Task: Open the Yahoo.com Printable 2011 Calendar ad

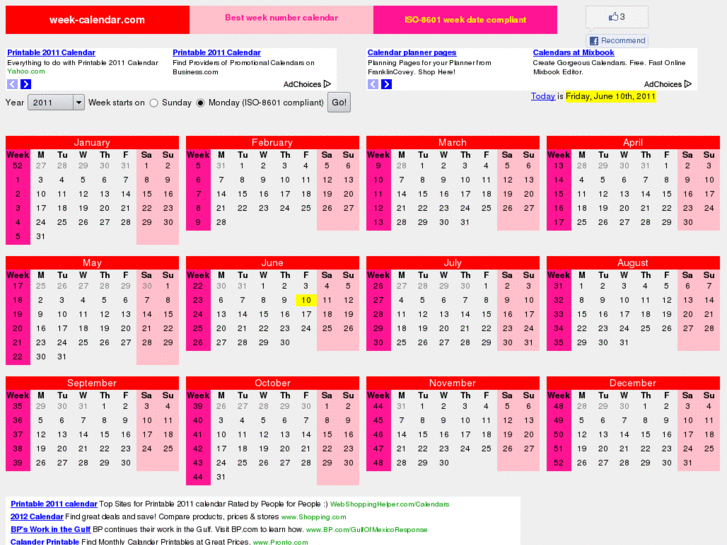Action: tap(51, 52)
